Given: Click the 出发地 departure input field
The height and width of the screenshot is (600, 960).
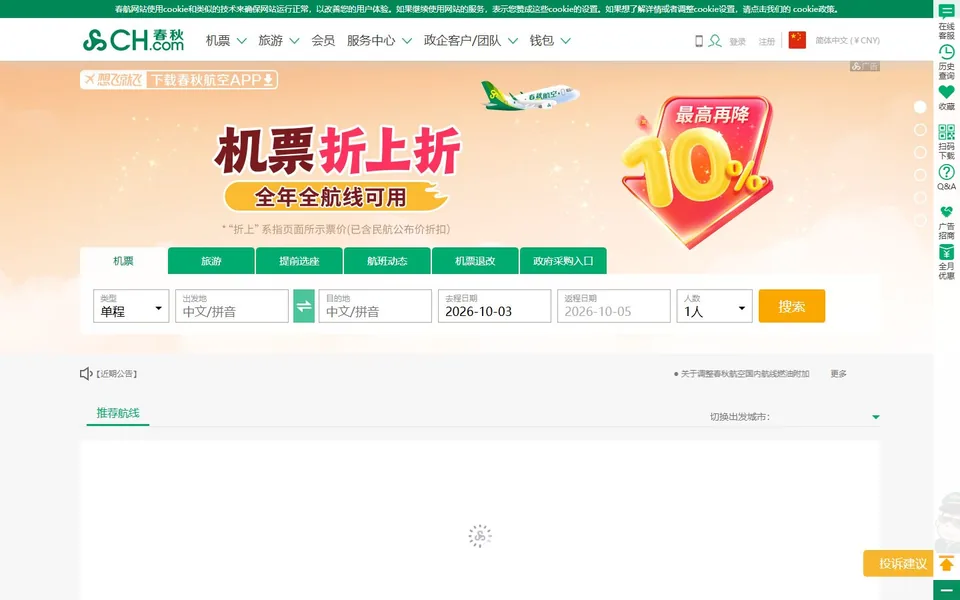Looking at the screenshot, I should point(232,306).
